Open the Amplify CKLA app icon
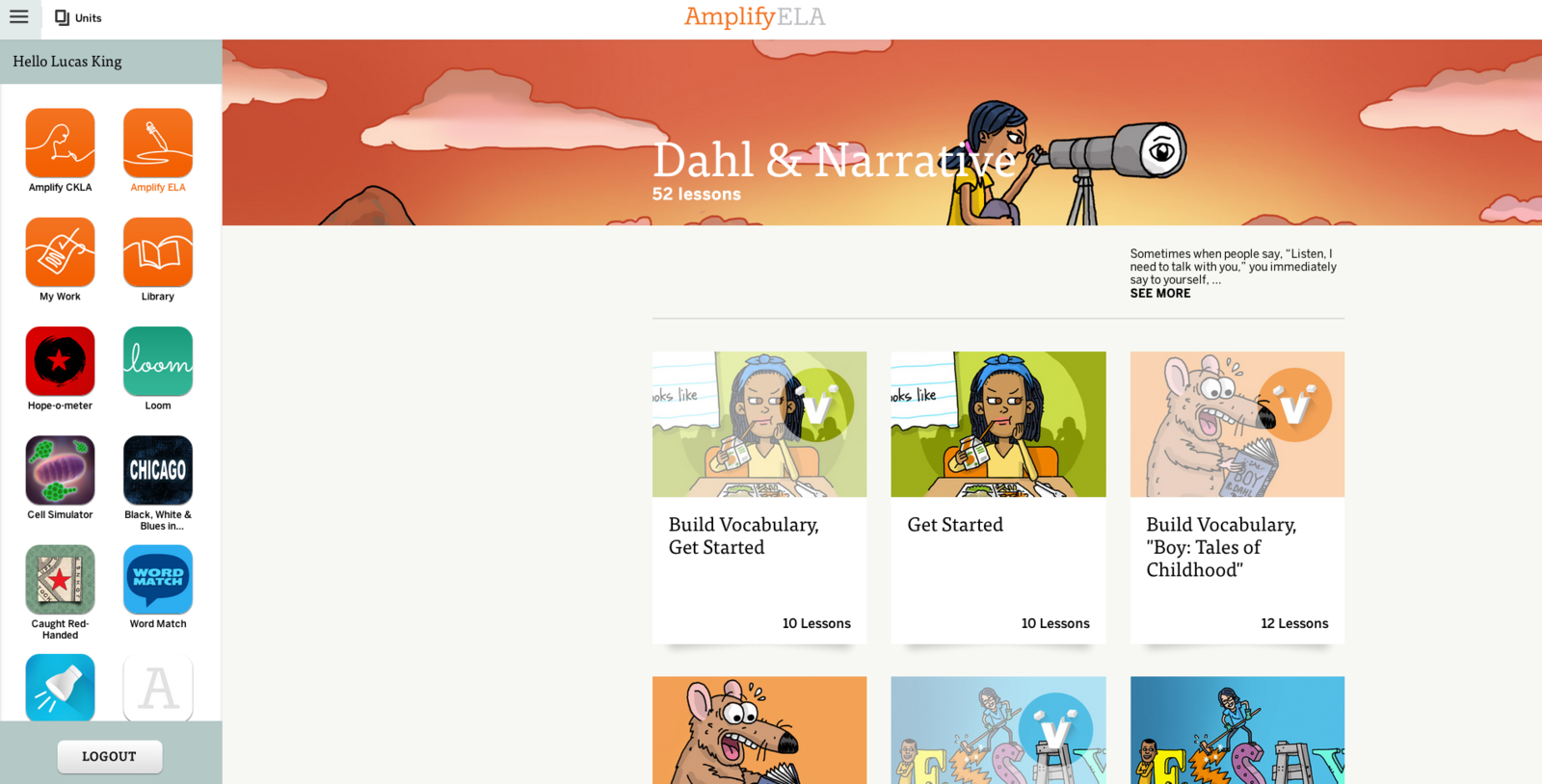1542x784 pixels. (x=60, y=144)
